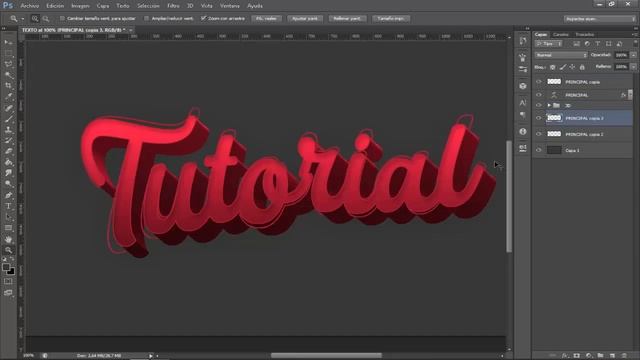Image resolution: width=640 pixels, height=360 pixels.
Task: Uncheck Zoom con arrastre checkbox
Action: 203,18
